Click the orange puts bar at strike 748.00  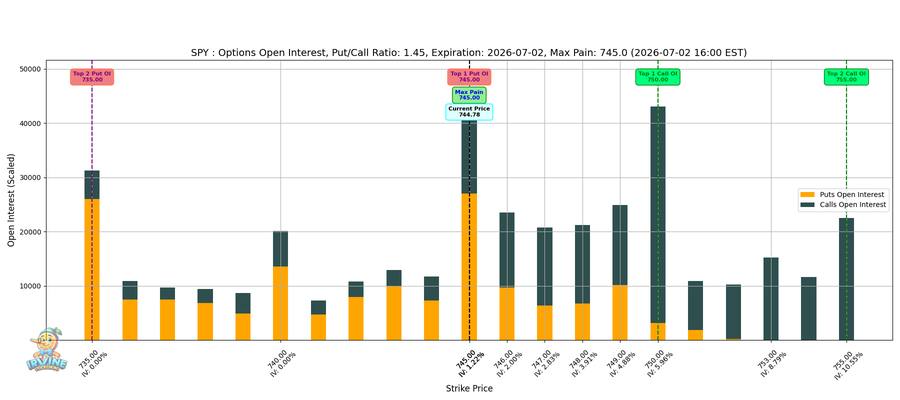[583, 322]
